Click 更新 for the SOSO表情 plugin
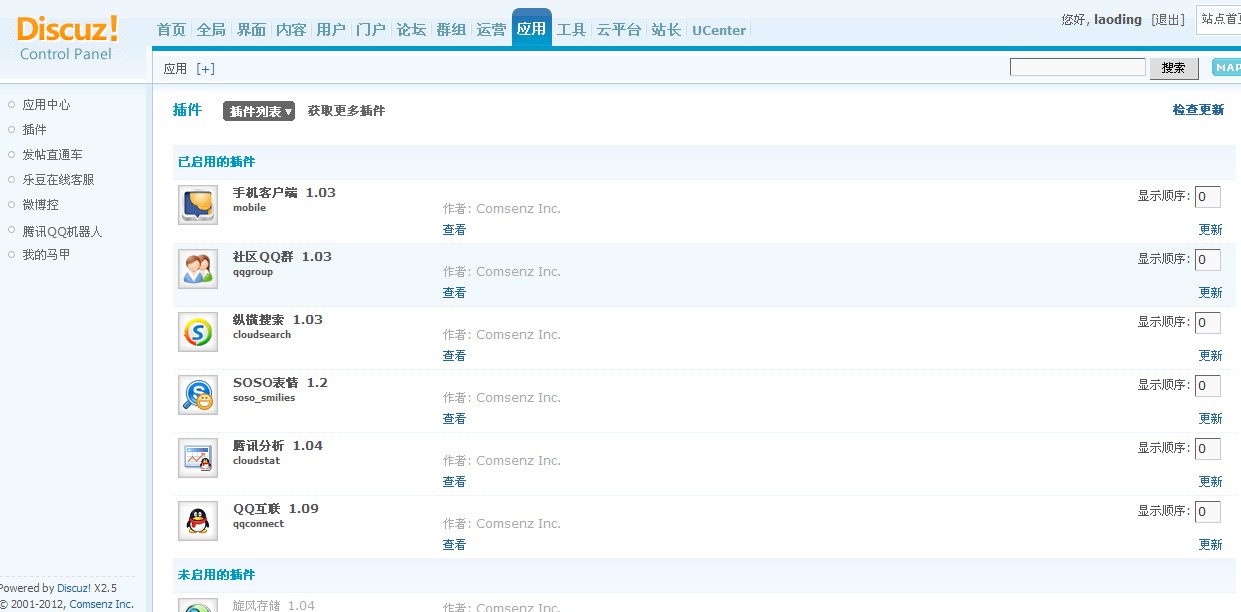 [1210, 419]
